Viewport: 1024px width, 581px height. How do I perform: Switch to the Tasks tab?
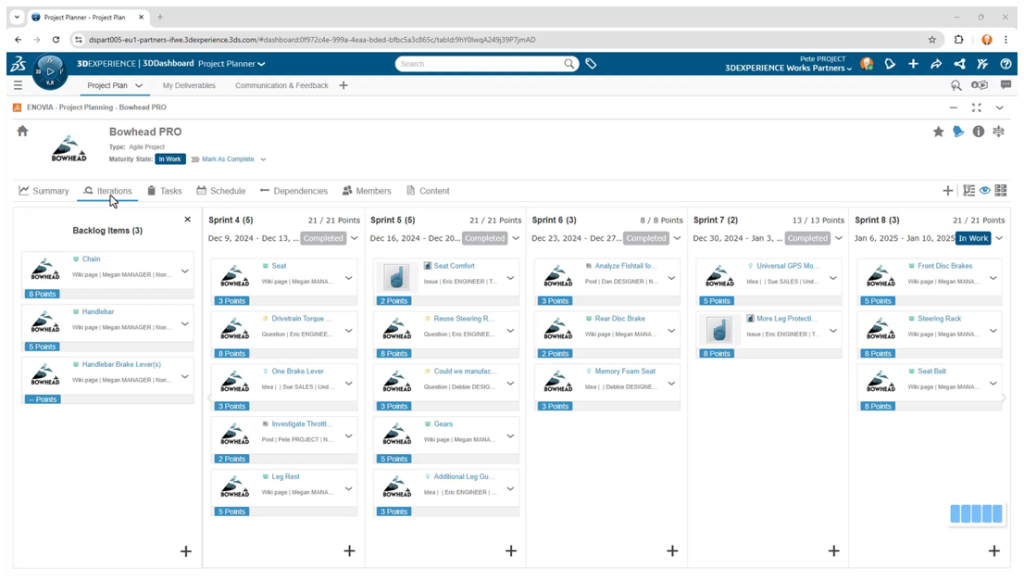click(165, 191)
